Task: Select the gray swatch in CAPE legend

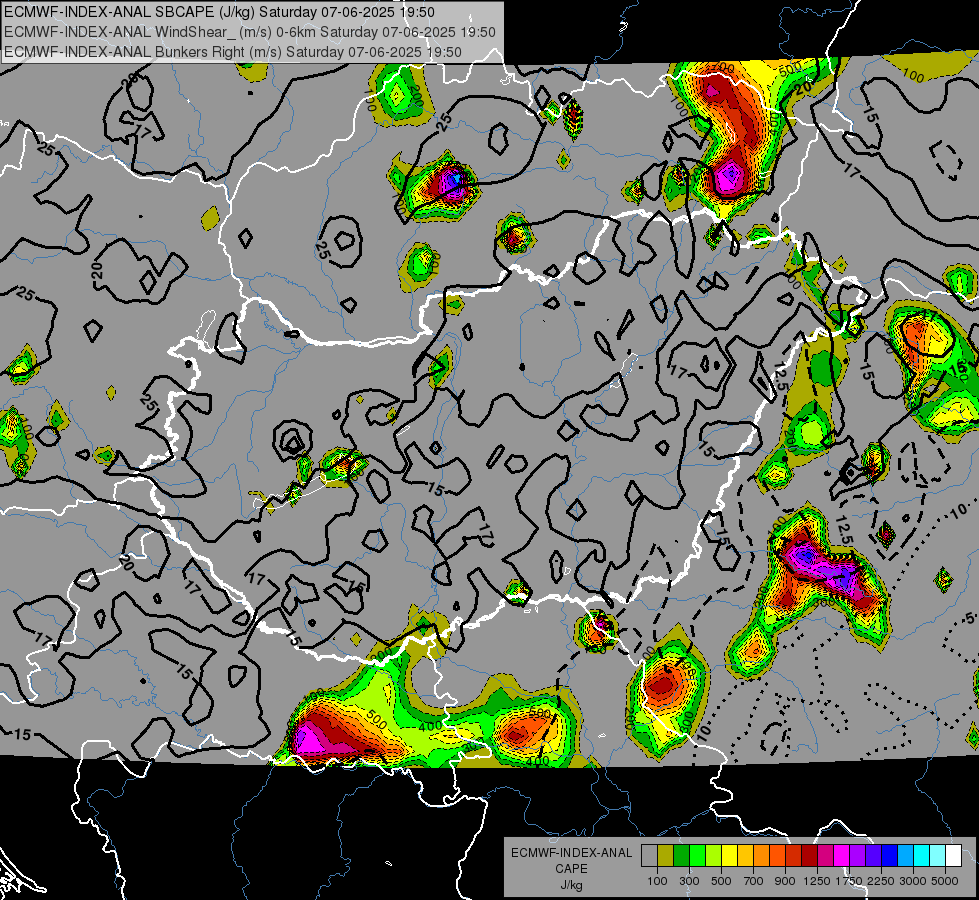Action: pos(649,856)
